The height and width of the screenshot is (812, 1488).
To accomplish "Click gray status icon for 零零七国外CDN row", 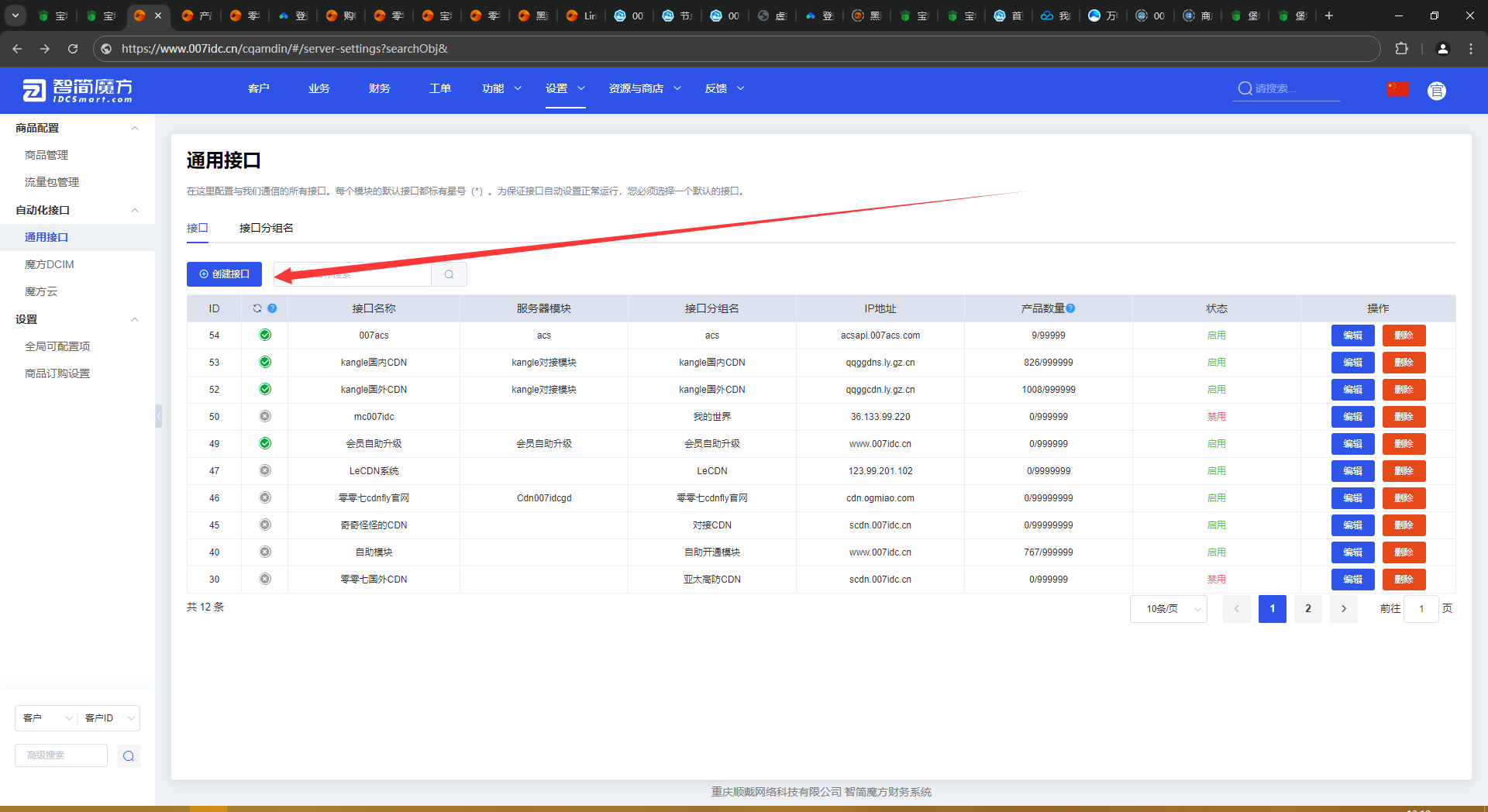I will point(265,579).
